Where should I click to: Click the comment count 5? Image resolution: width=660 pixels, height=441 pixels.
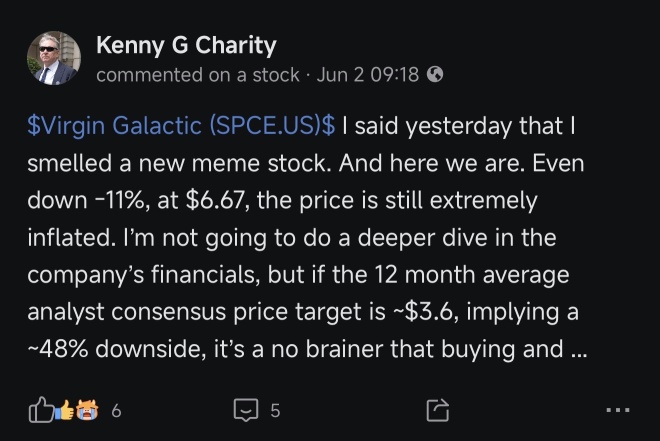(275, 410)
